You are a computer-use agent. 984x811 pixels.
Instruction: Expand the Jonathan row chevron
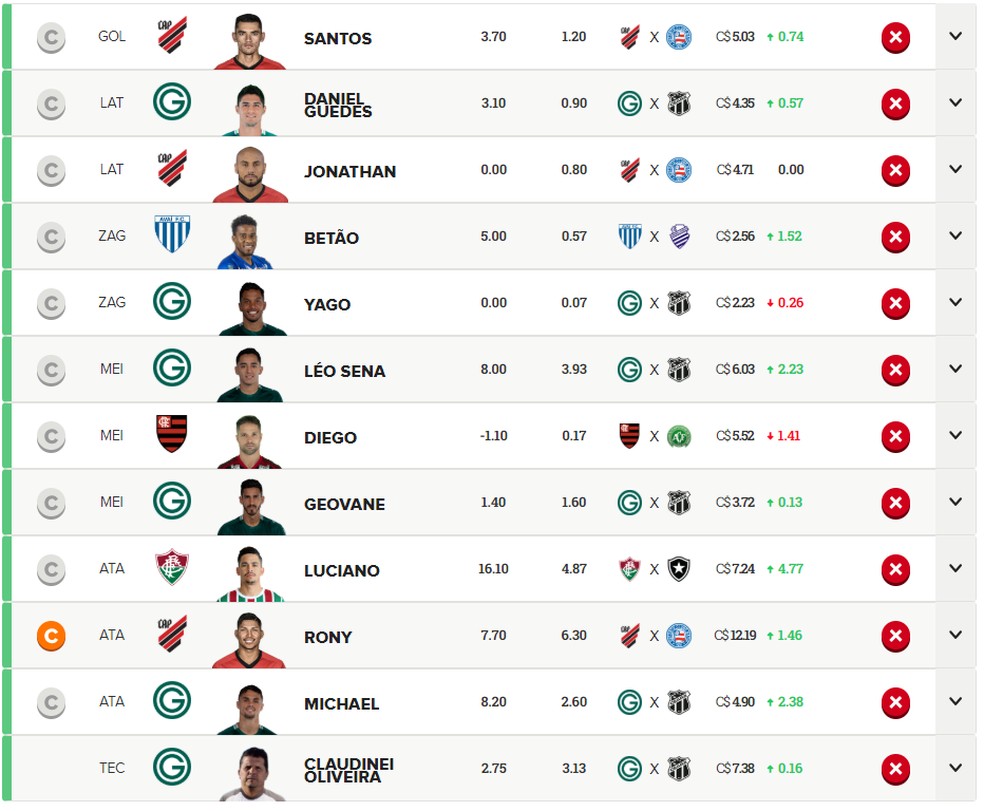(955, 169)
